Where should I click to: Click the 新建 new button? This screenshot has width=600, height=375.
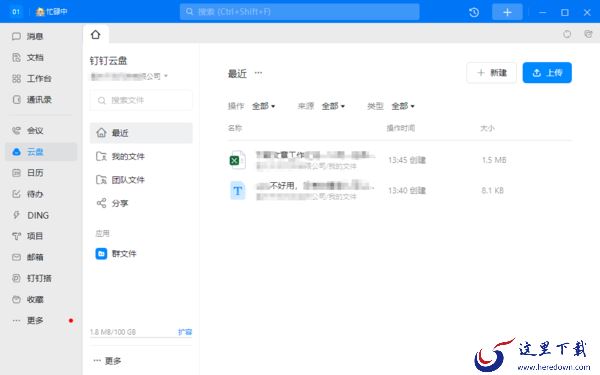point(491,73)
